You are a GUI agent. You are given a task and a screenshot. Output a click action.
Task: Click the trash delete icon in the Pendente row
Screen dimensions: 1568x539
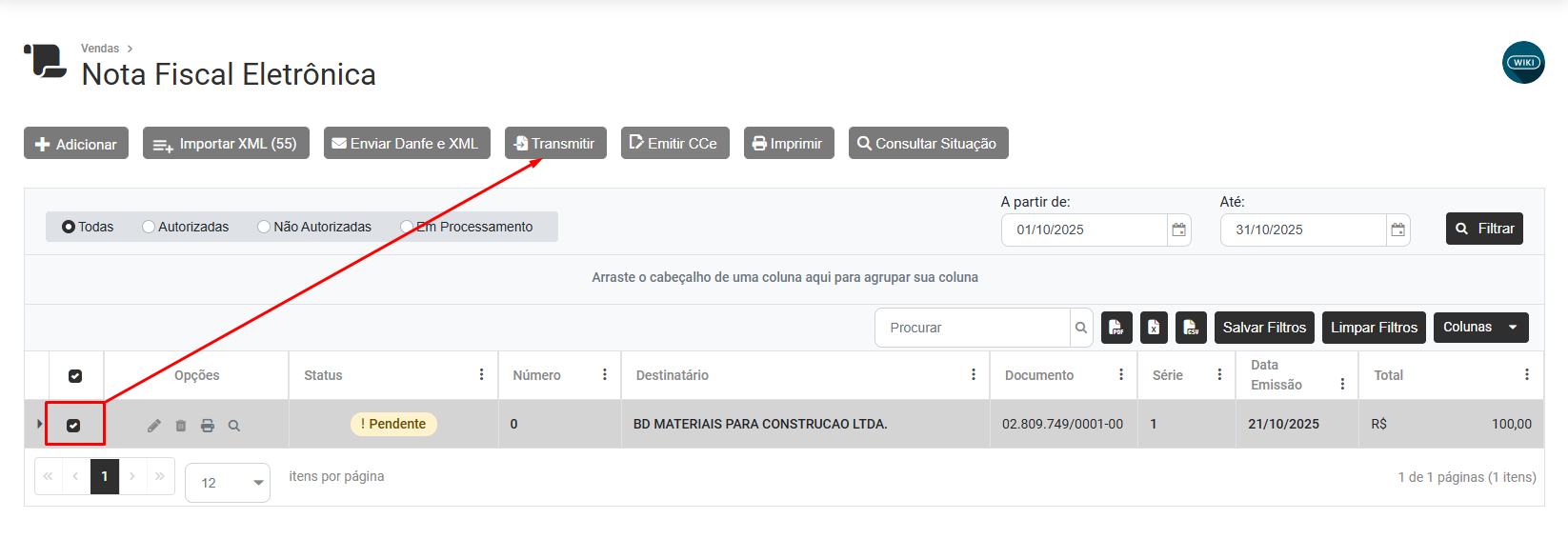tap(181, 426)
